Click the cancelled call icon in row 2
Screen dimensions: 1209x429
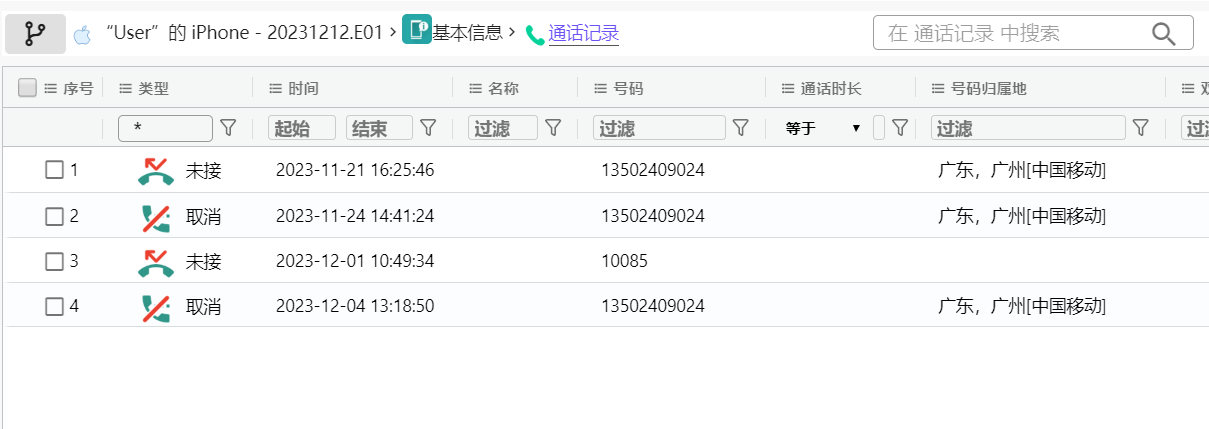(x=155, y=216)
